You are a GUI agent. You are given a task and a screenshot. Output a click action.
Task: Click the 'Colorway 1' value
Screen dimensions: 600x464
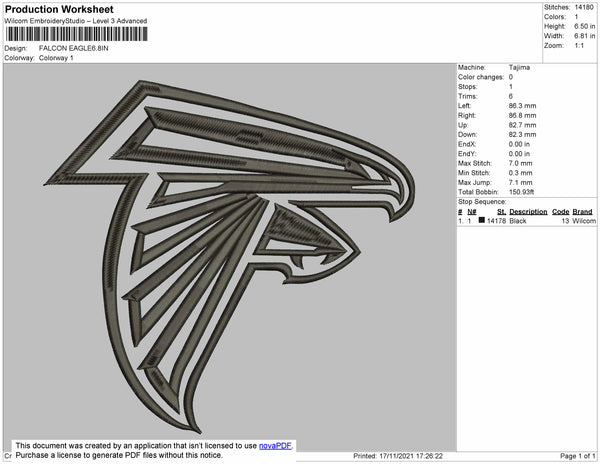click(x=56, y=58)
